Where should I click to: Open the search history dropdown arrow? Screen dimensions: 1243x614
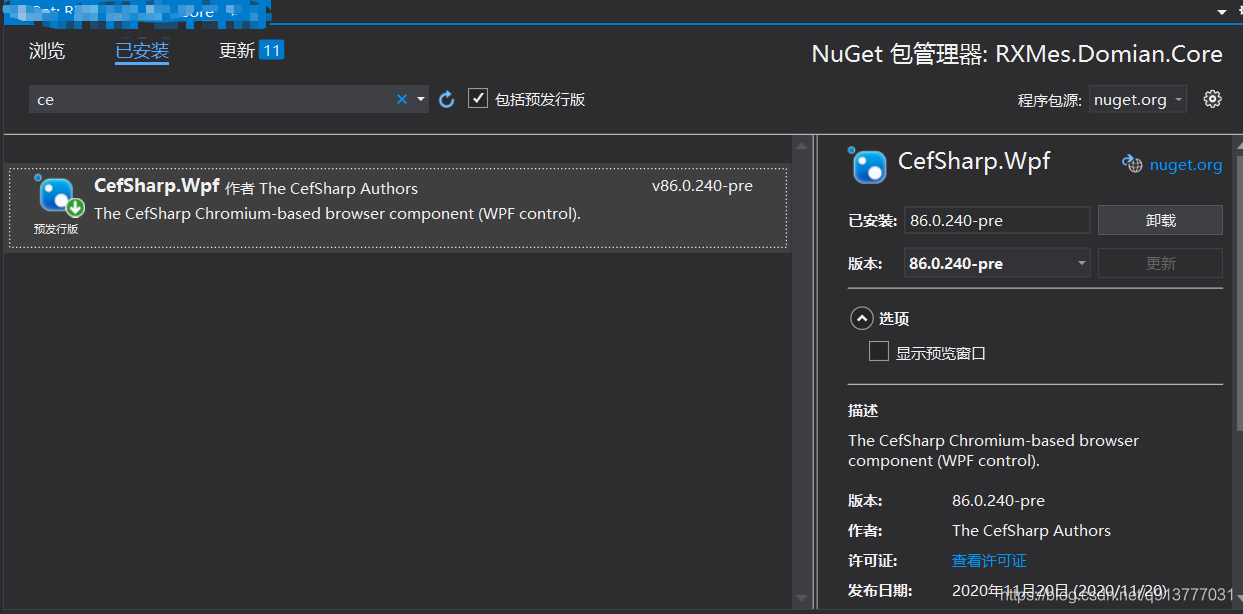click(x=419, y=99)
